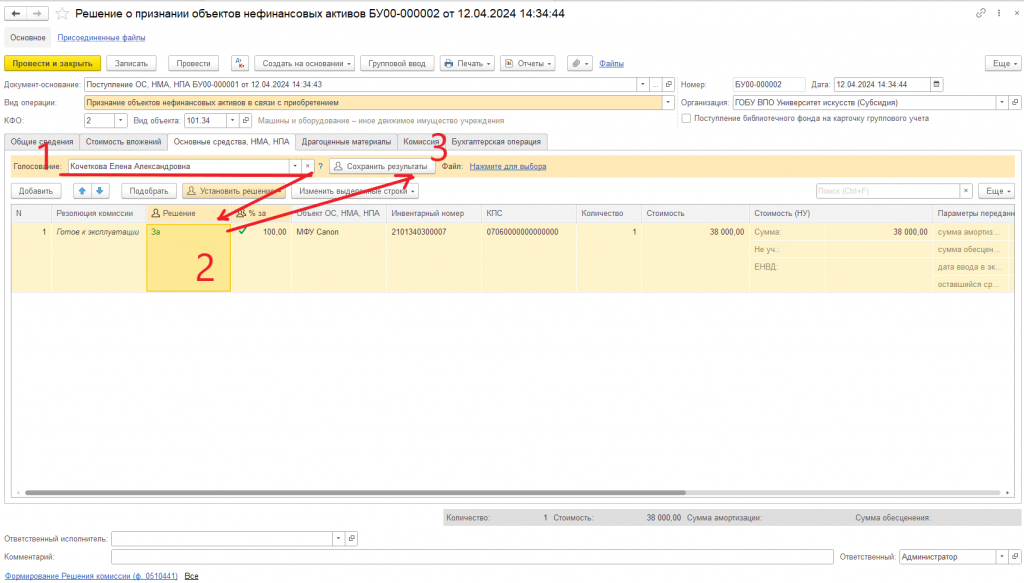Expand the Организация dropdown arrow
This screenshot has height=583, width=1024.
(1002, 102)
